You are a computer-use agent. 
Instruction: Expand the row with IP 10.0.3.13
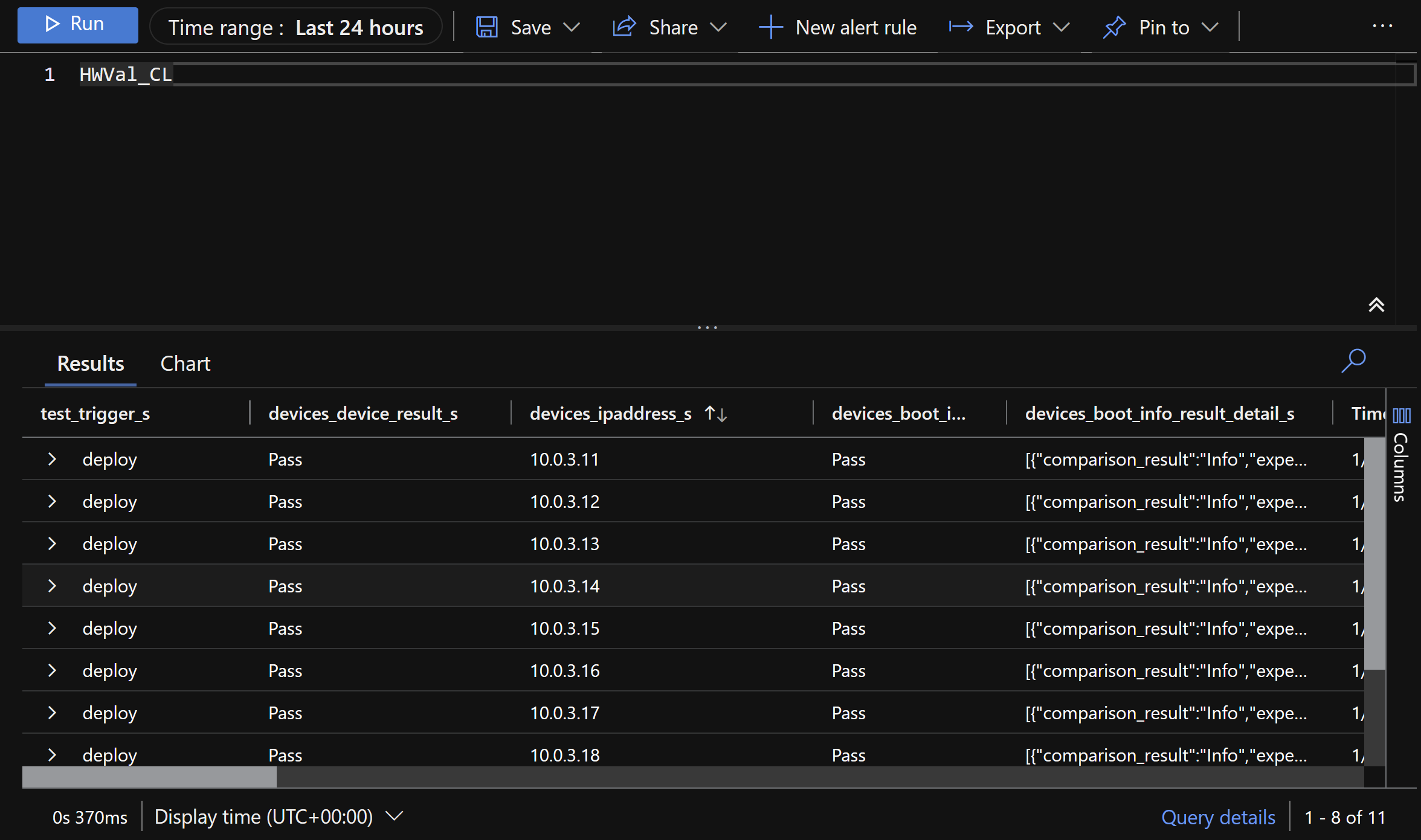coord(52,543)
